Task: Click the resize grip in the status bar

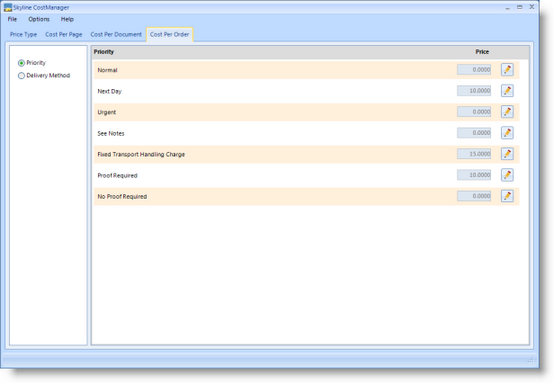Action: (x=531, y=359)
